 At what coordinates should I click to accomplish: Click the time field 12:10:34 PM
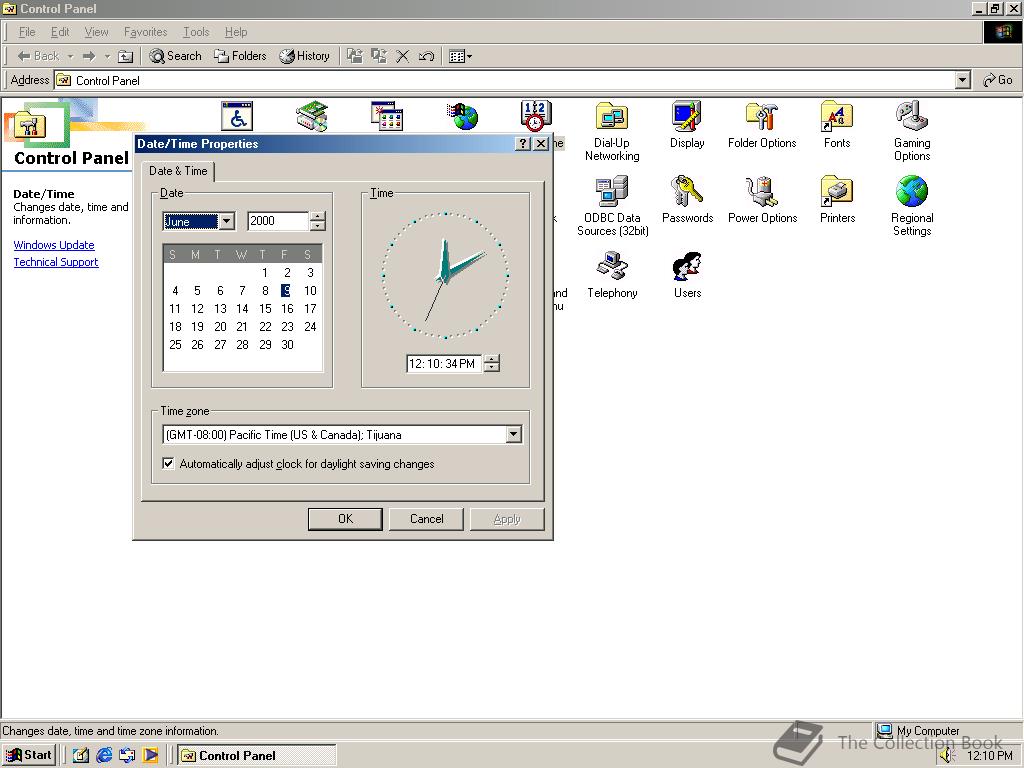click(x=444, y=364)
